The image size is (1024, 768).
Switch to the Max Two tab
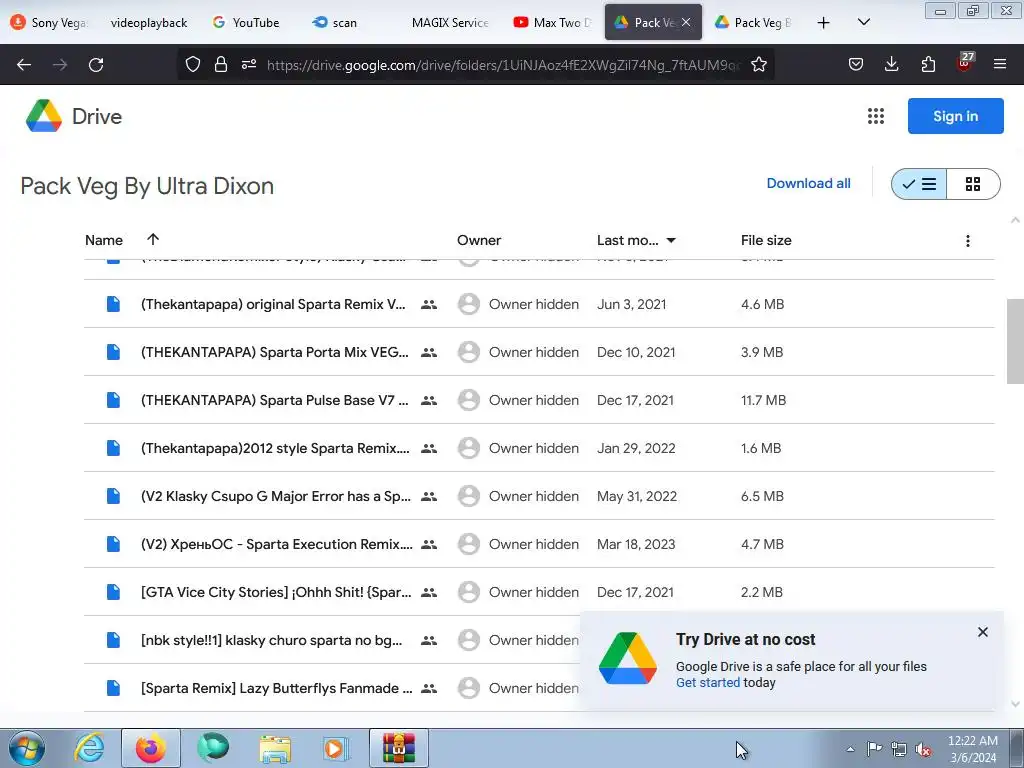pyautogui.click(x=553, y=22)
